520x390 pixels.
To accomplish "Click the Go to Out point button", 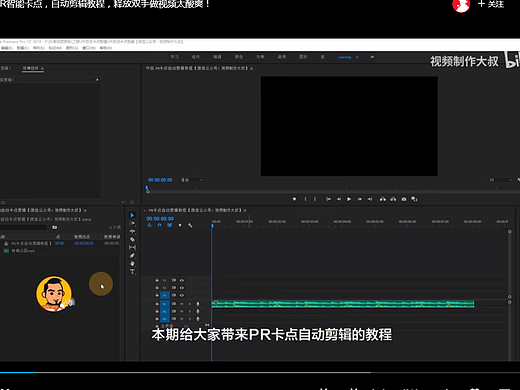I will coord(370,199).
